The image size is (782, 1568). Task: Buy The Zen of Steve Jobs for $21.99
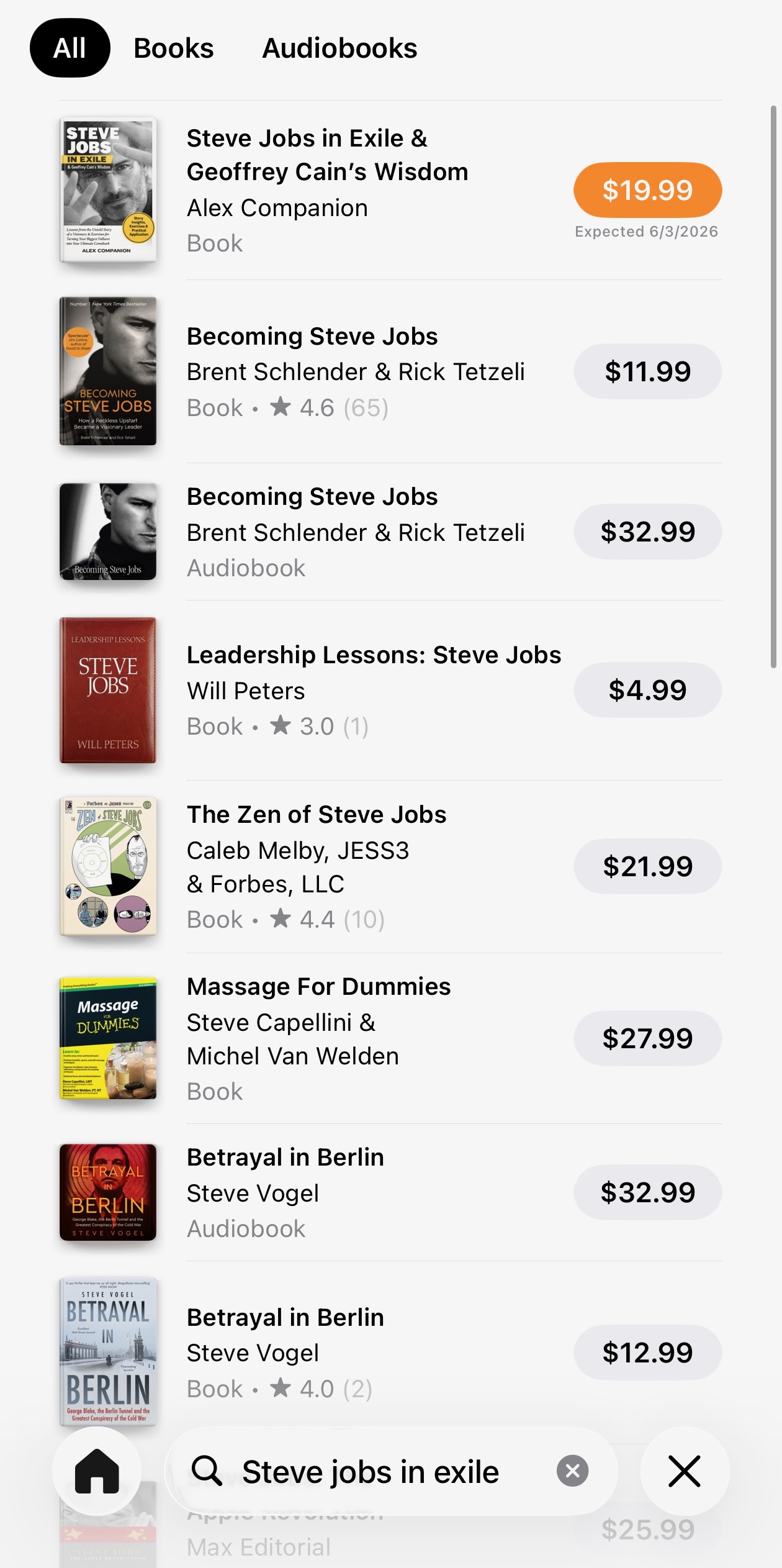click(647, 866)
